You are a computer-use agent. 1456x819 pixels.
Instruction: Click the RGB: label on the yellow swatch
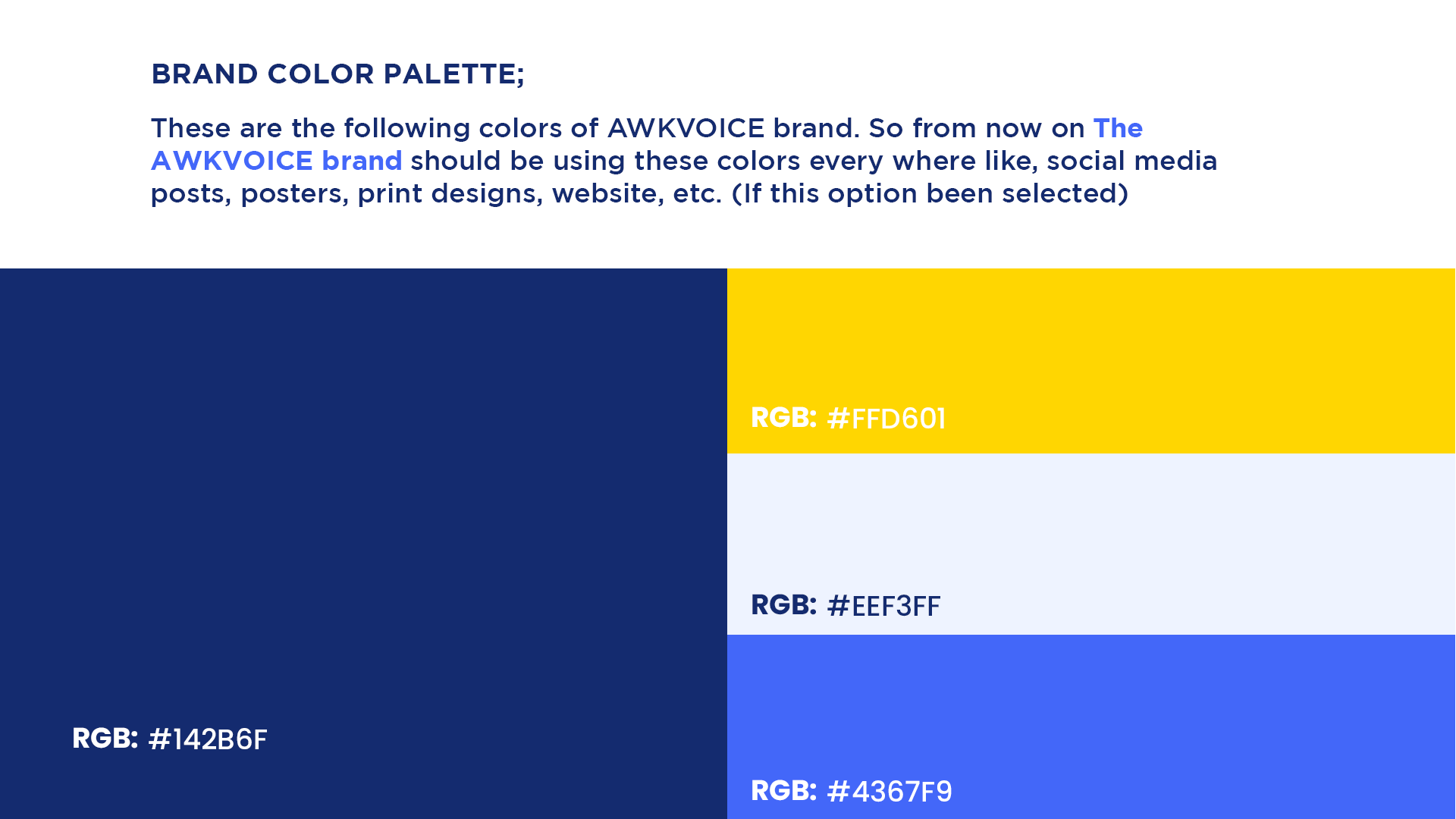pyautogui.click(x=783, y=418)
